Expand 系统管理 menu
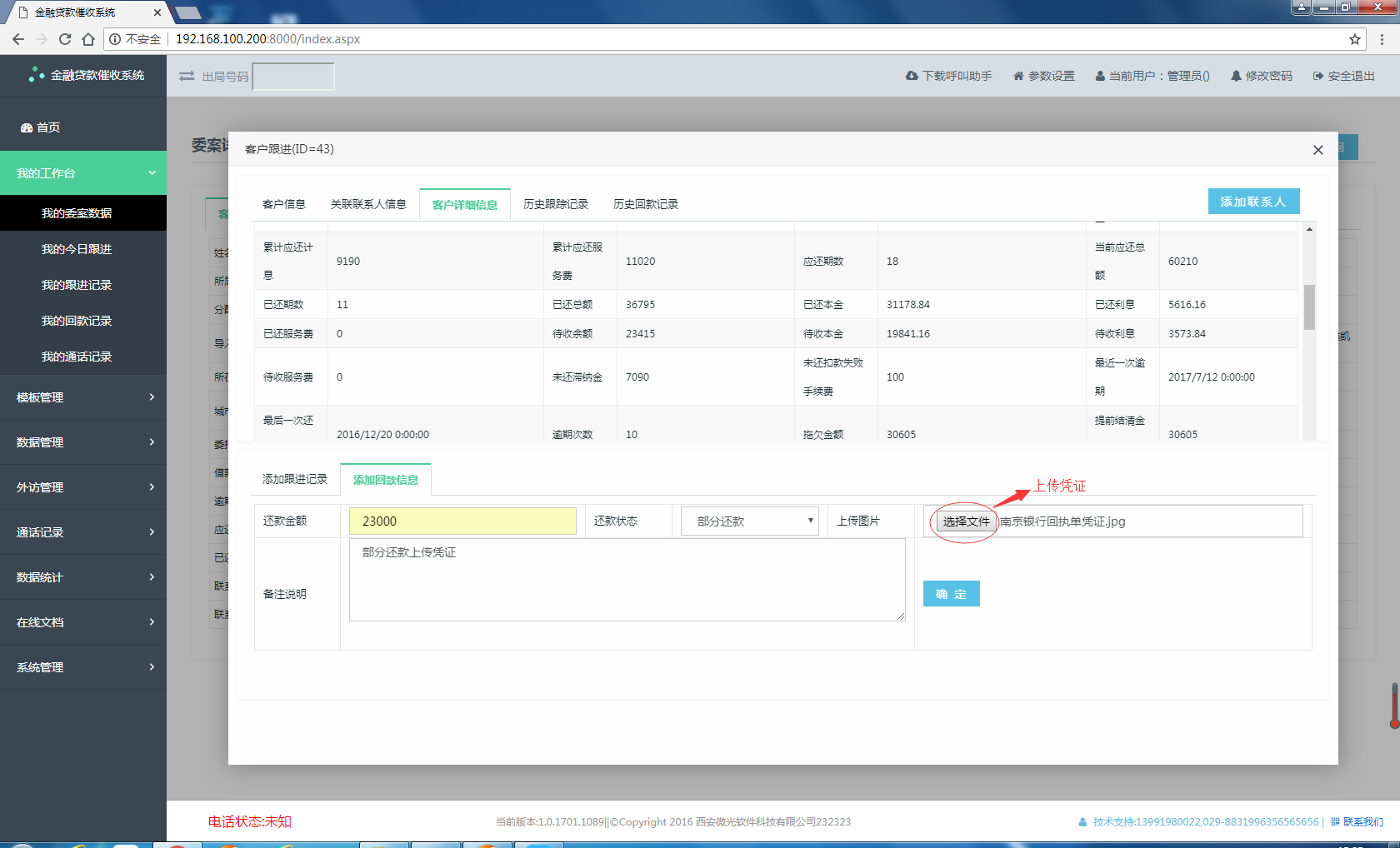Image resolution: width=1400 pixels, height=848 pixels. click(x=83, y=667)
